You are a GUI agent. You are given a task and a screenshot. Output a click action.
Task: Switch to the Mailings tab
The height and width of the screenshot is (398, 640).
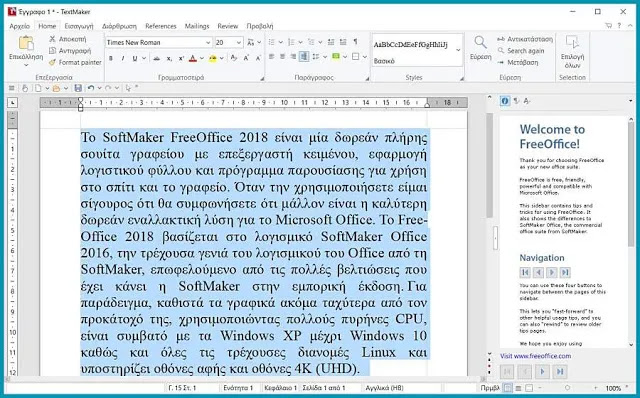[x=197, y=26]
